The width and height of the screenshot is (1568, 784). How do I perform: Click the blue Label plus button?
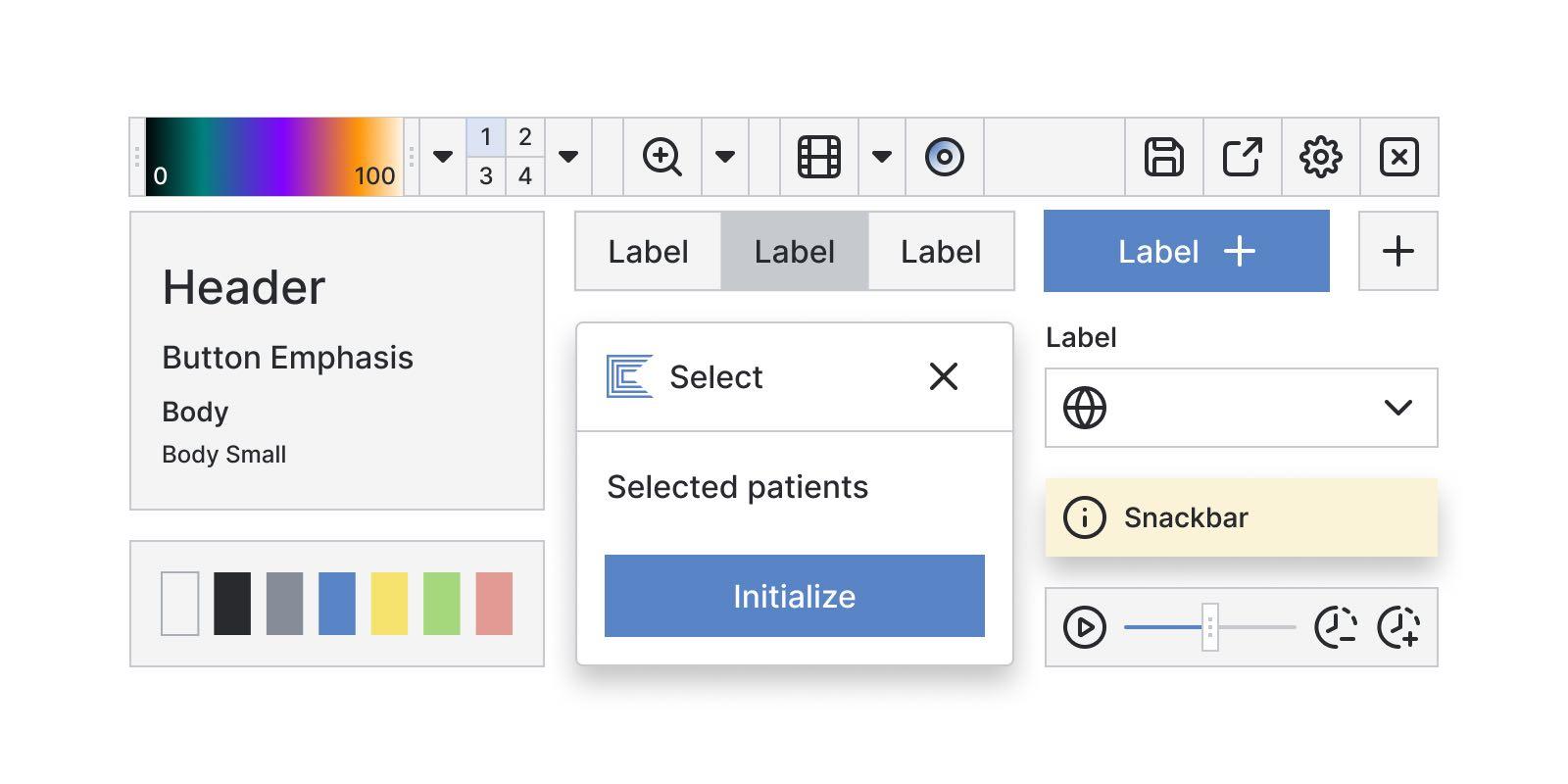1186,252
